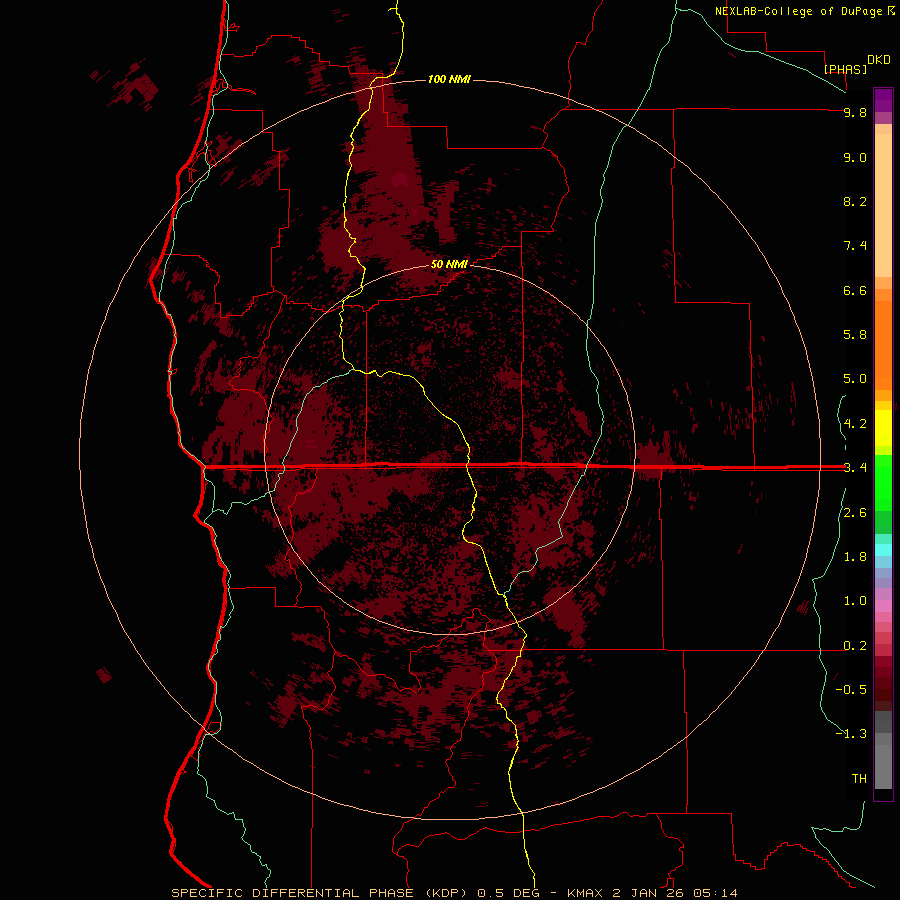Click the DKD label above the color bar

(879, 60)
